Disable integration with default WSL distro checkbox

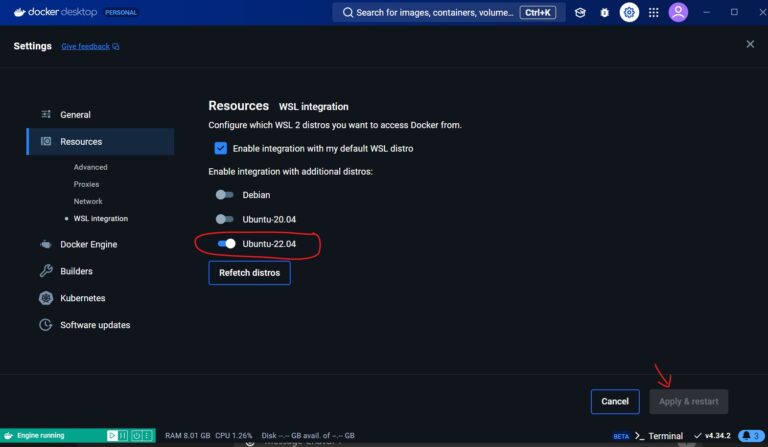pos(221,148)
